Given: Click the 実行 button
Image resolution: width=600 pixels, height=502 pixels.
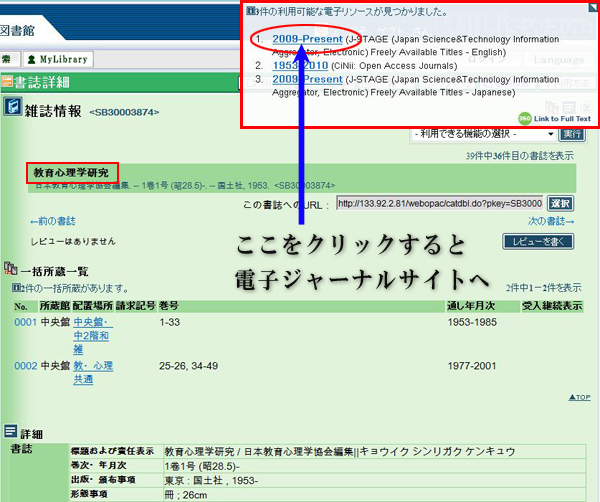Looking at the screenshot, I should [x=572, y=134].
